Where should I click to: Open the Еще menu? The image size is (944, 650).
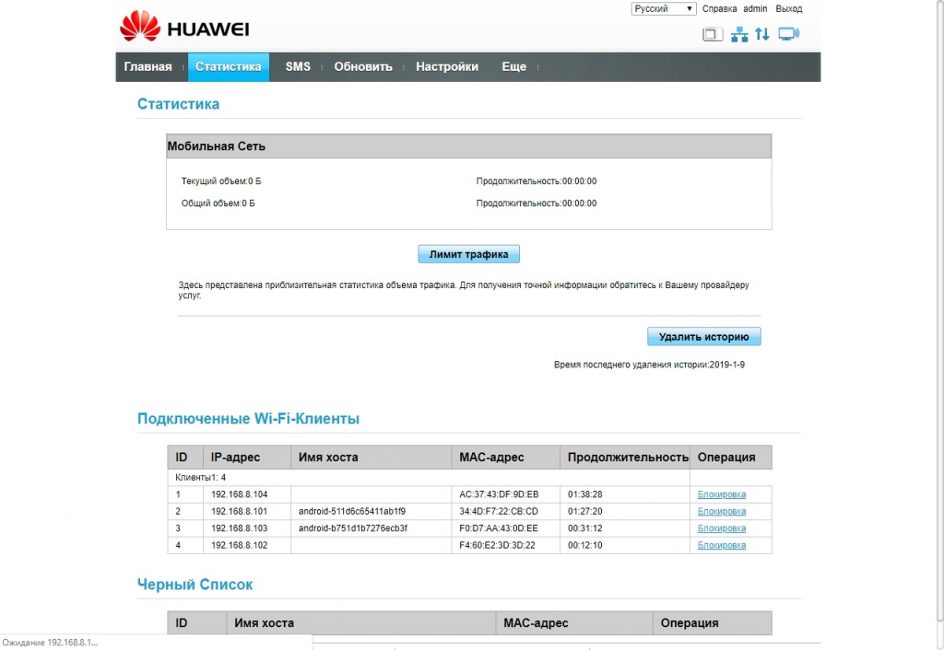pyautogui.click(x=514, y=67)
